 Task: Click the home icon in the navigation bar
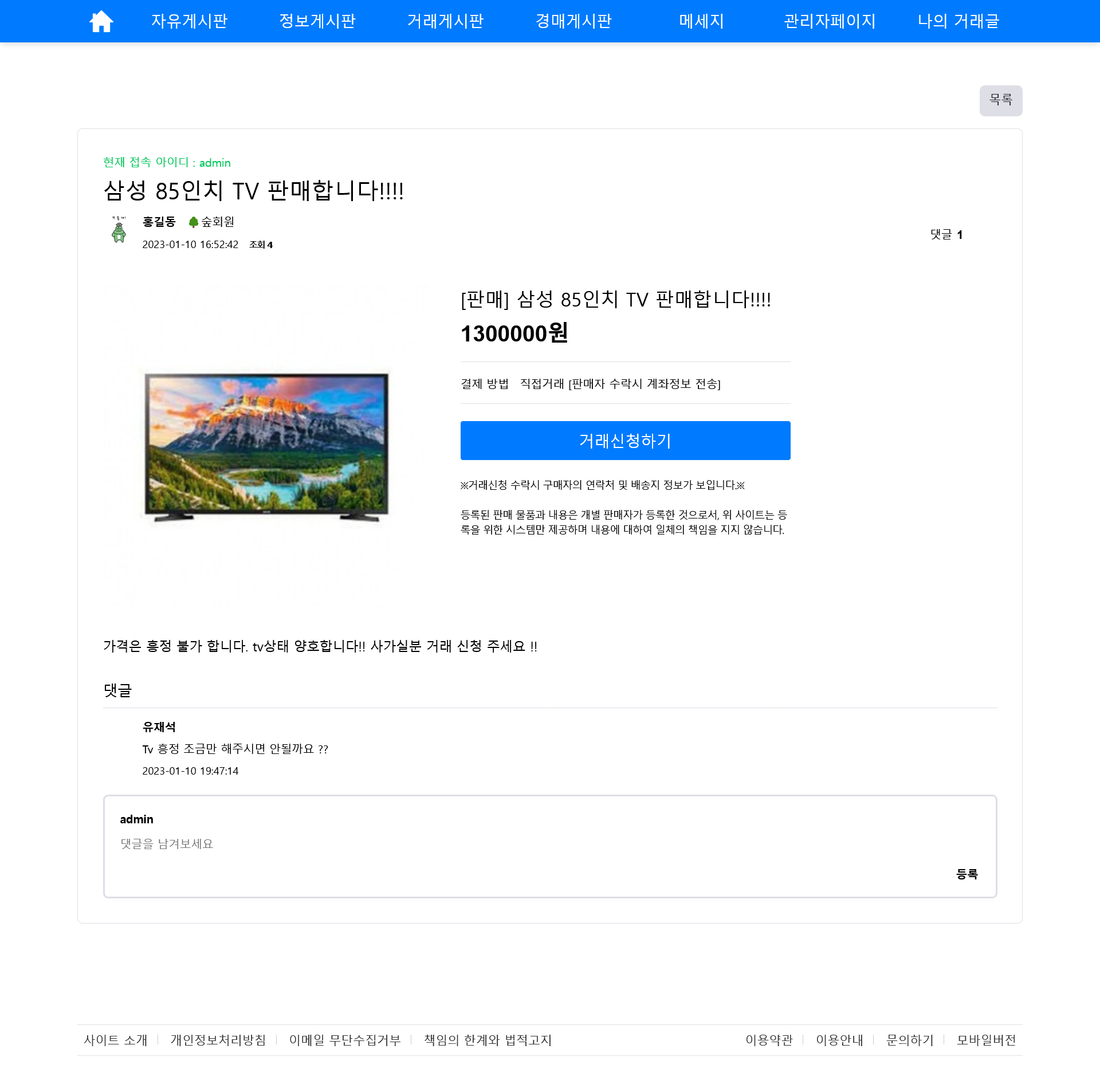pos(102,21)
